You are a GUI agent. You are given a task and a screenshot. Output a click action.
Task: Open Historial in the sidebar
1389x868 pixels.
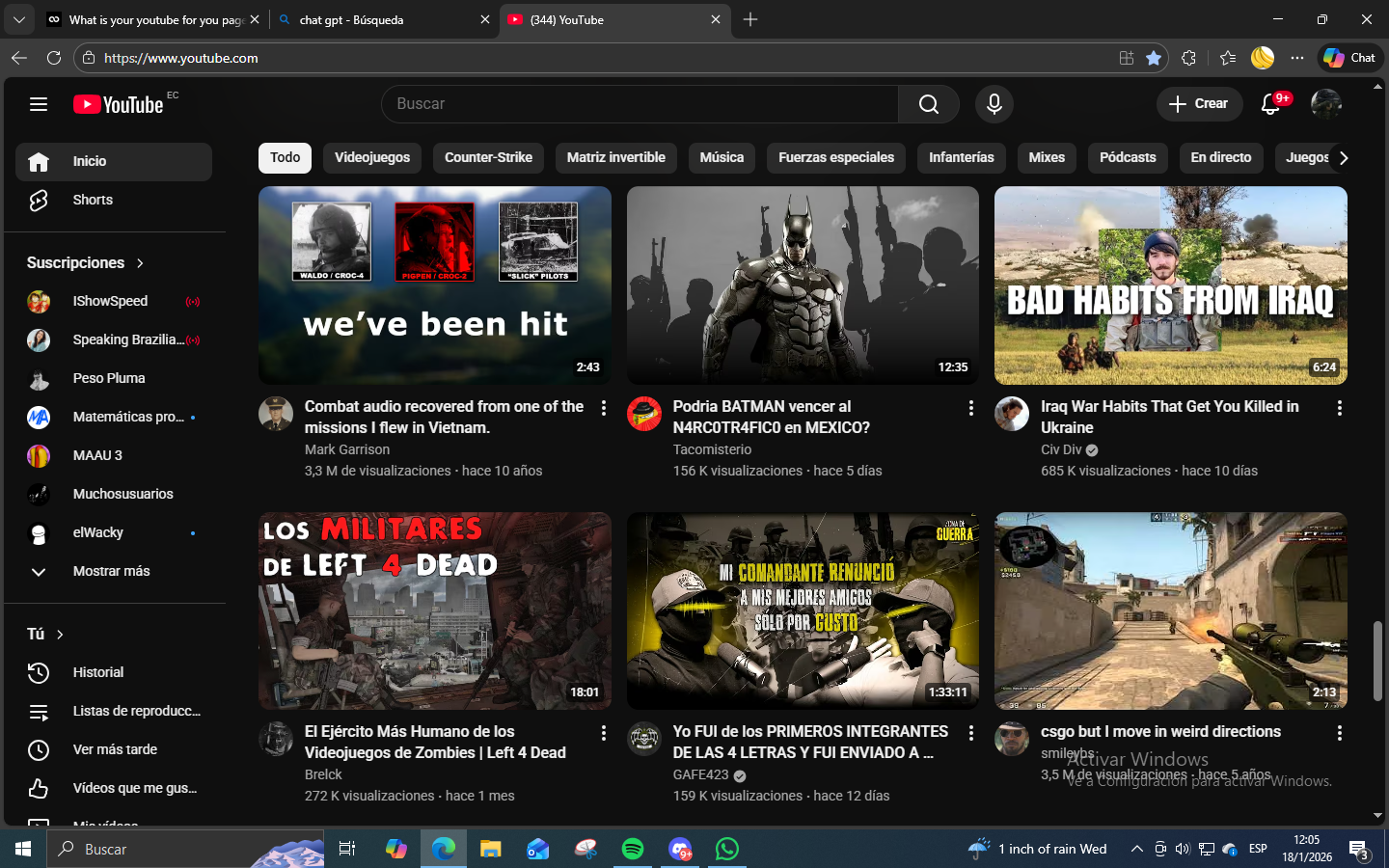[x=97, y=672]
